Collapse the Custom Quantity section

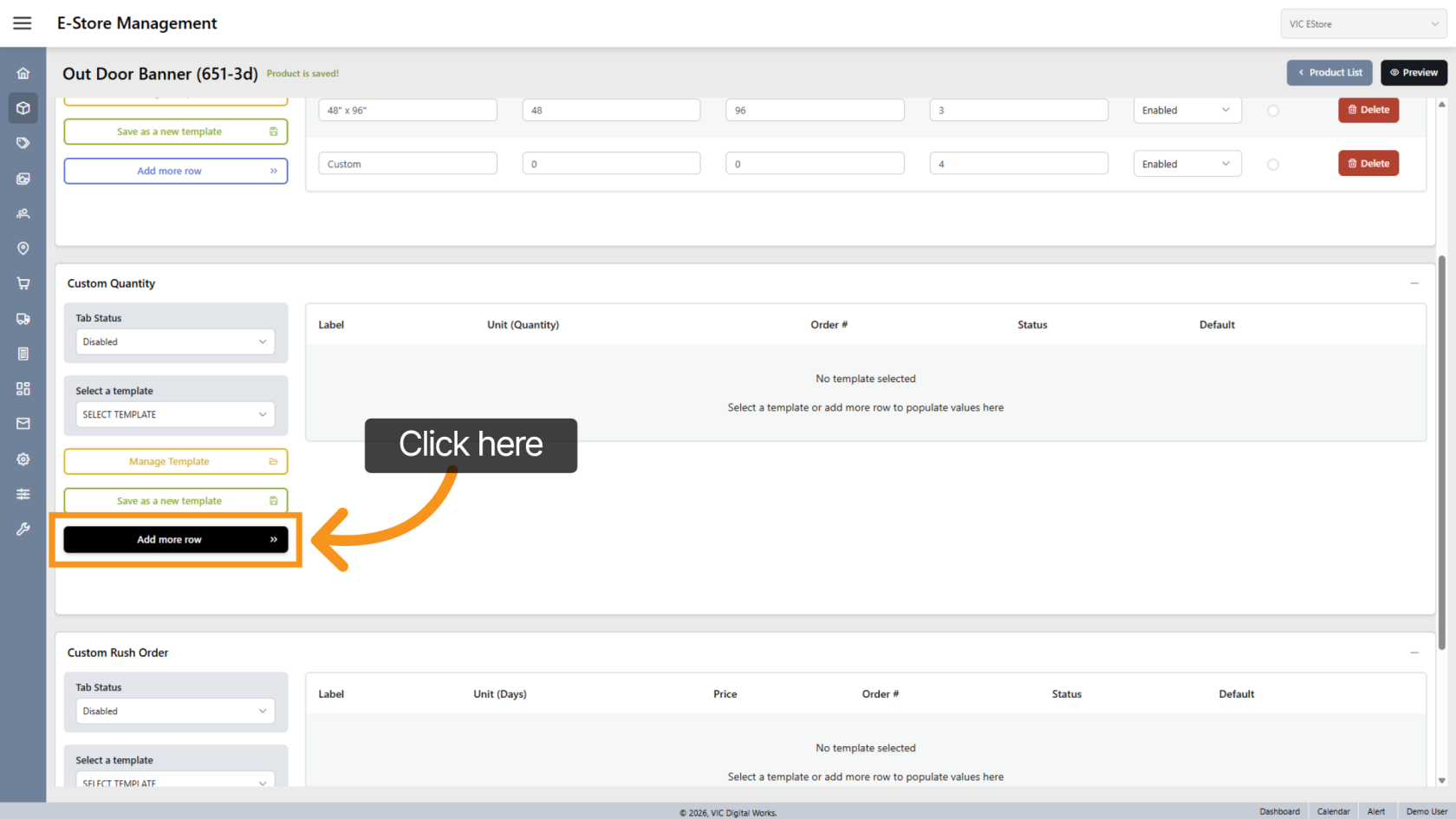tap(1414, 283)
